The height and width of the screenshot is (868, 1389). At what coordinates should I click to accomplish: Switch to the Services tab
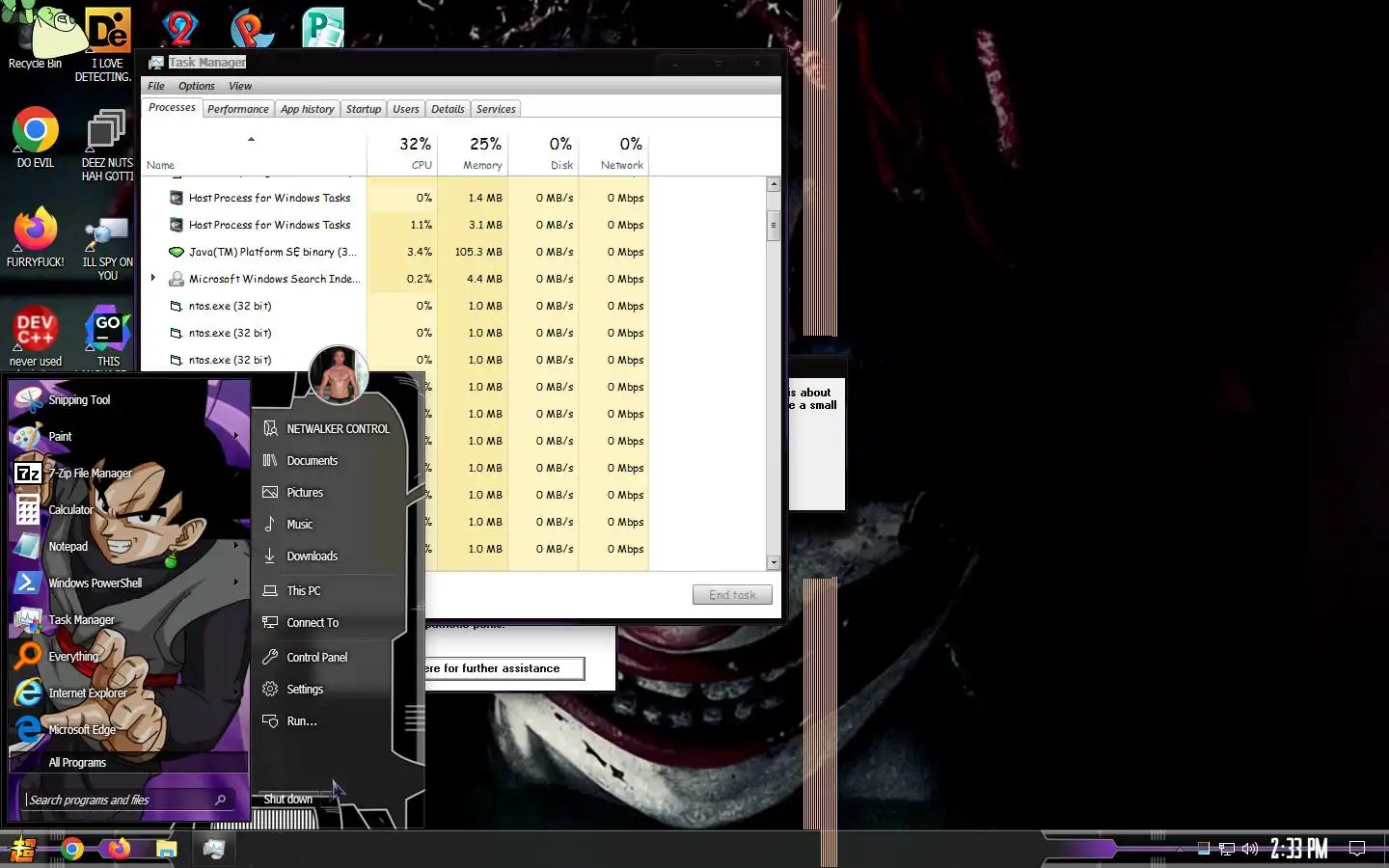[x=496, y=109]
